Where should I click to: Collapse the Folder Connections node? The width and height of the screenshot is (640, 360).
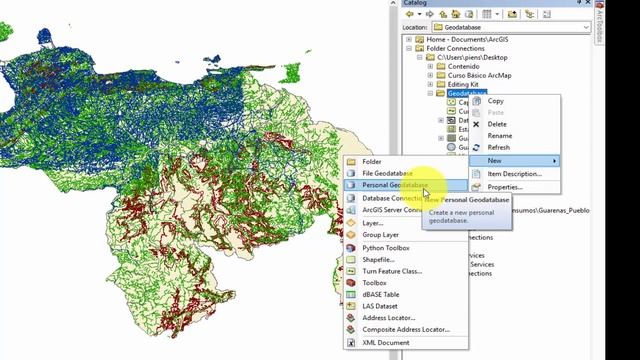pyautogui.click(x=409, y=48)
